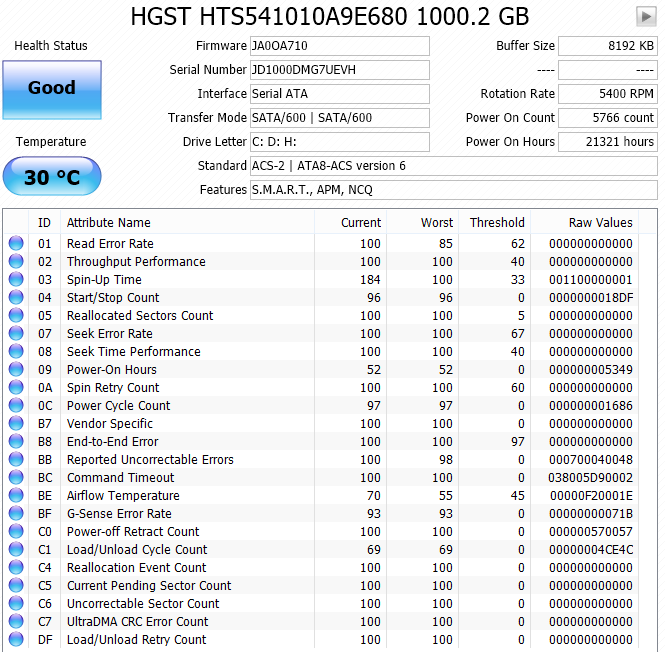665x652 pixels.
Task: Click status orb for Airflow Temperature row
Action: point(16,496)
